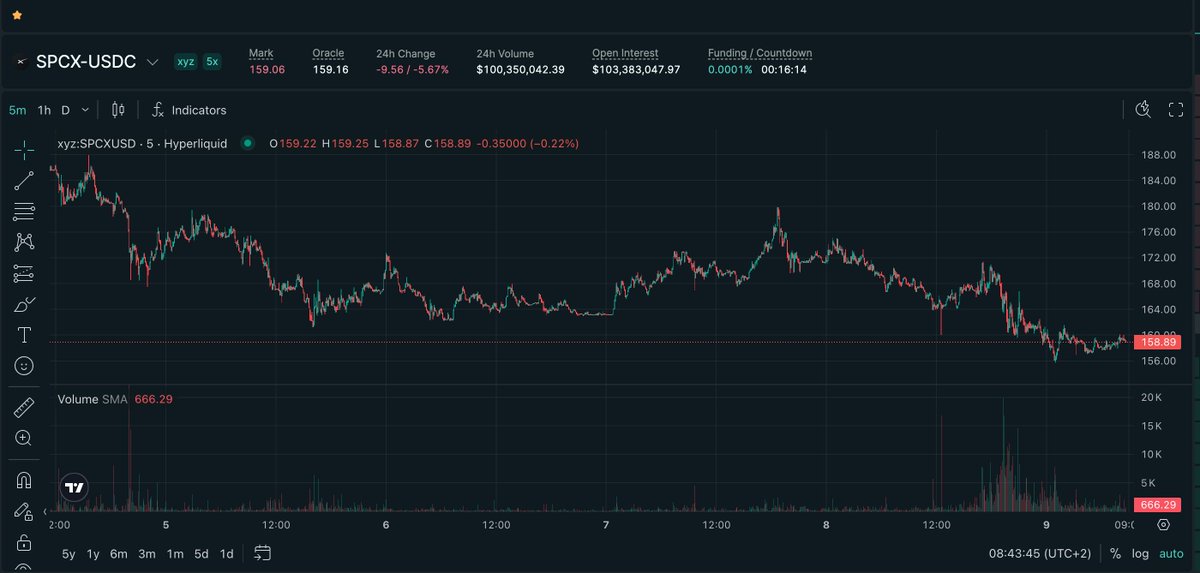Expand the timeframe interval dropdown arrow
Screen dimensions: 1200x573
pos(85,110)
